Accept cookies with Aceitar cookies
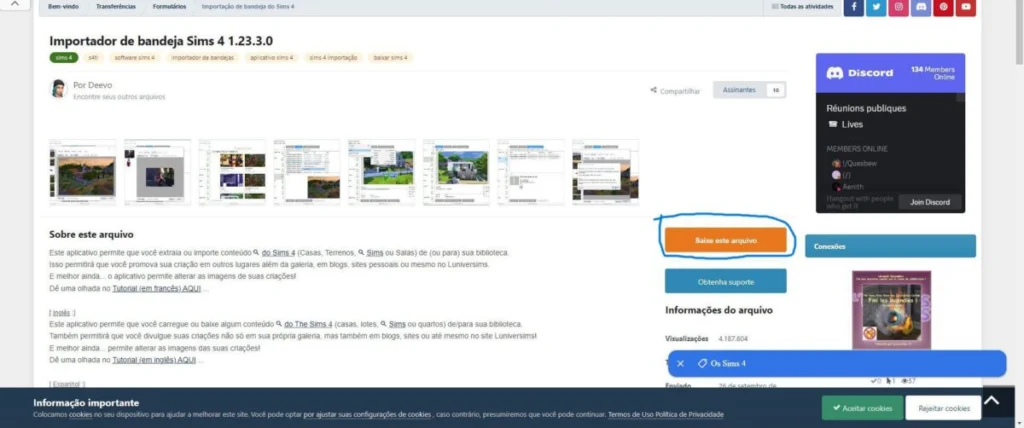 point(862,408)
